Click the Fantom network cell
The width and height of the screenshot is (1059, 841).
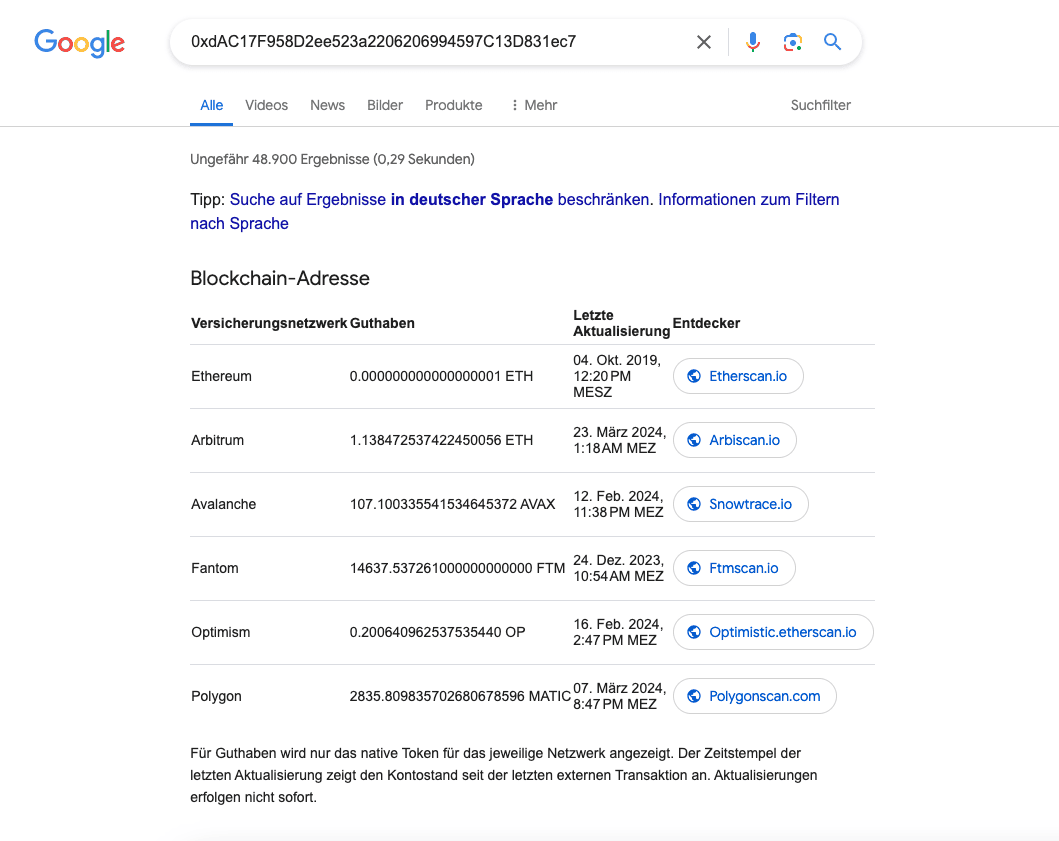[x=215, y=569]
